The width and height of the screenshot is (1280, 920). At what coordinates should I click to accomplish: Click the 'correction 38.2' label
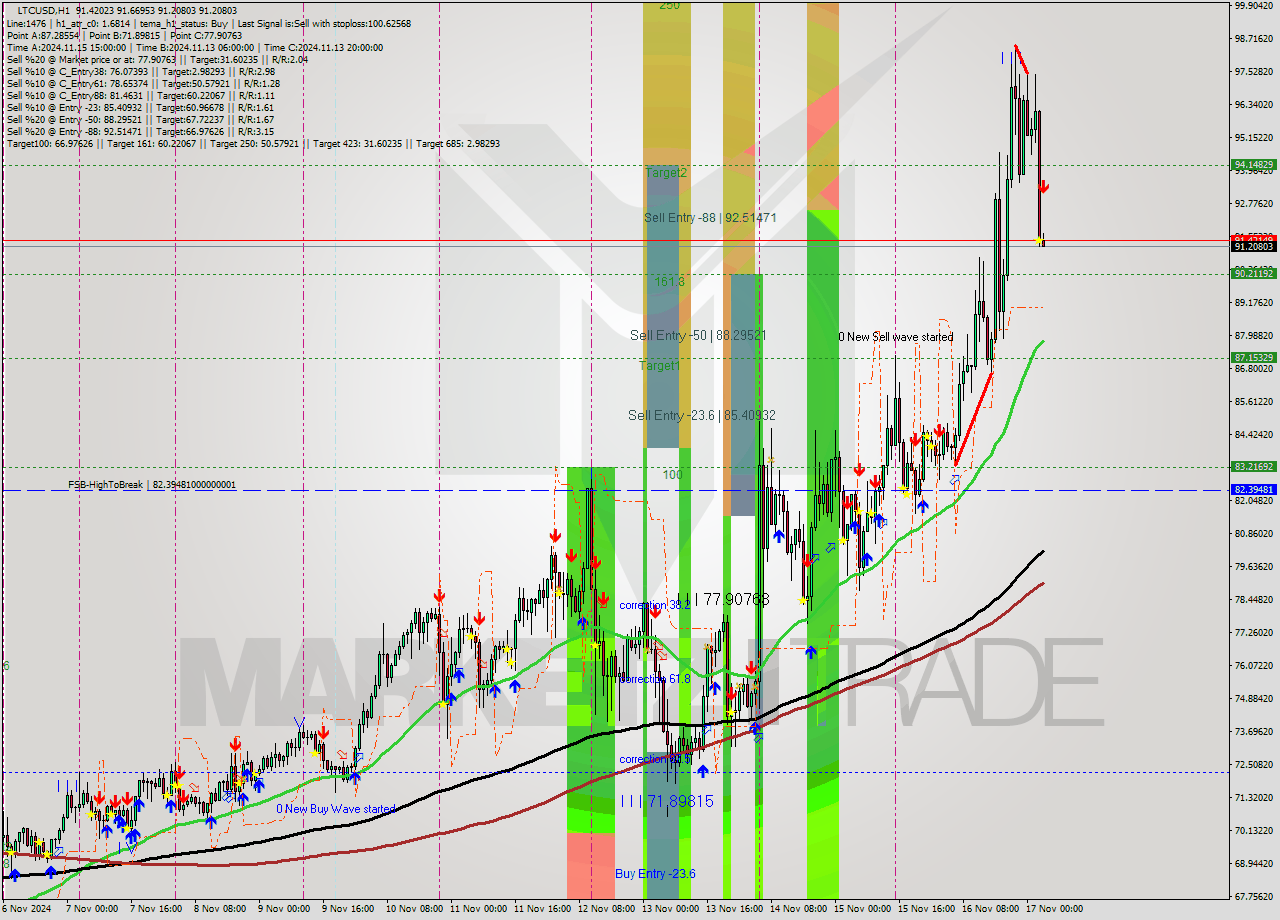tap(654, 605)
